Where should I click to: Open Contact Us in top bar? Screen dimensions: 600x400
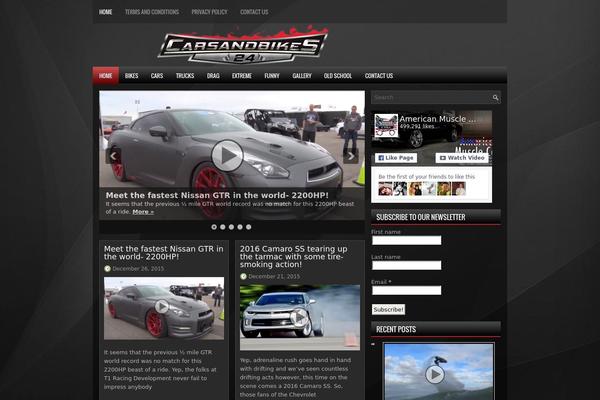pos(254,12)
